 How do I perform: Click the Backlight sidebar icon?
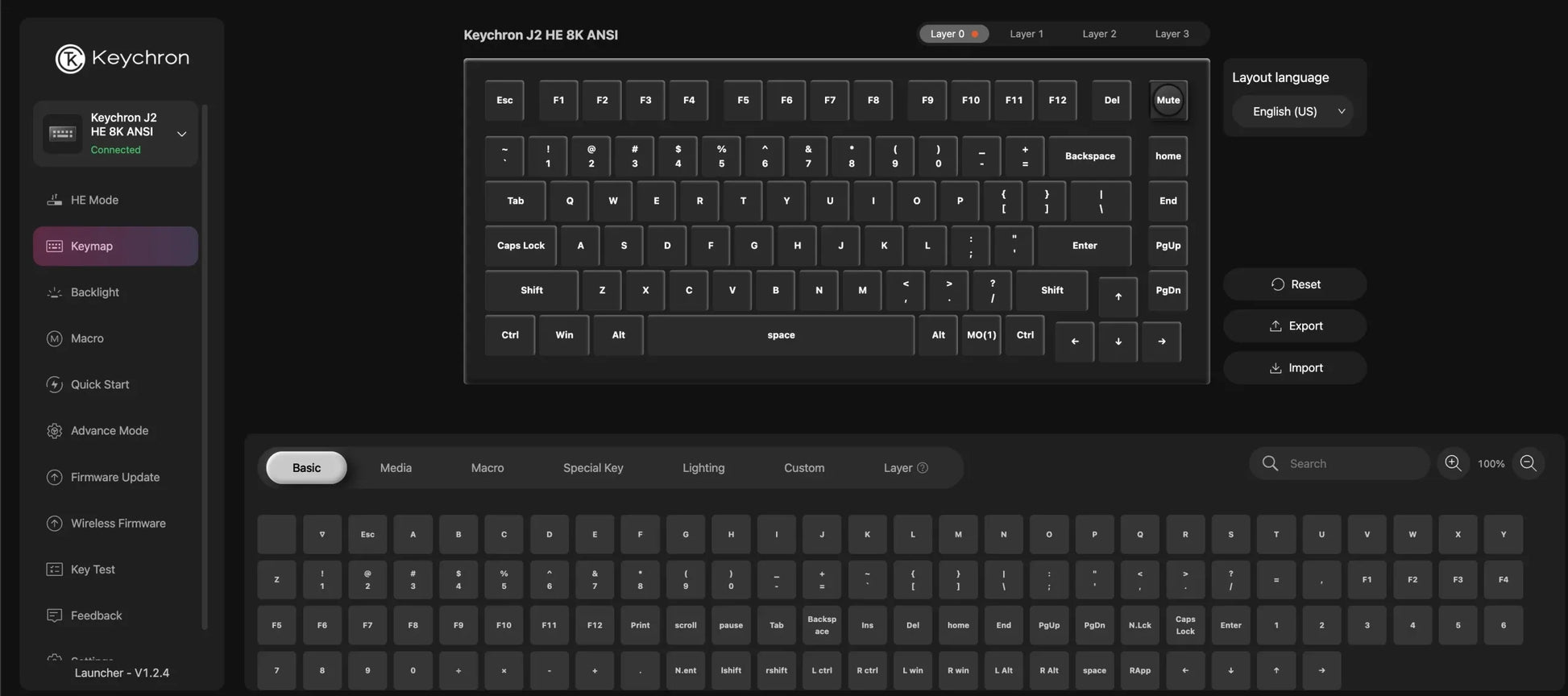(x=54, y=292)
